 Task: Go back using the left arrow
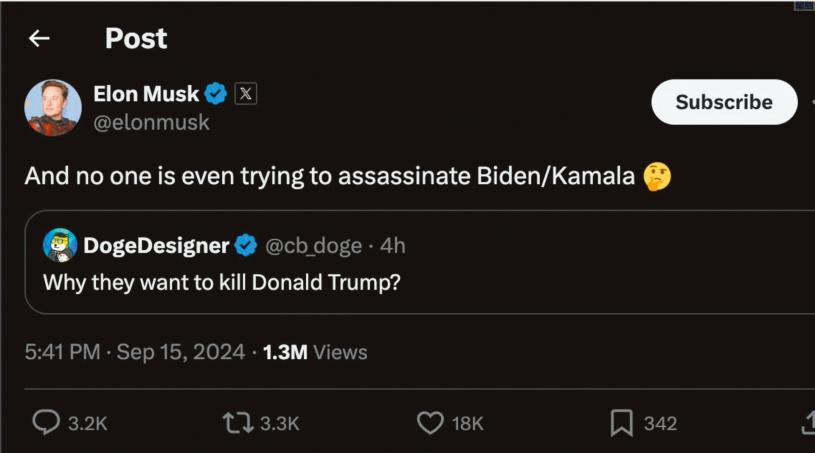click(x=39, y=38)
